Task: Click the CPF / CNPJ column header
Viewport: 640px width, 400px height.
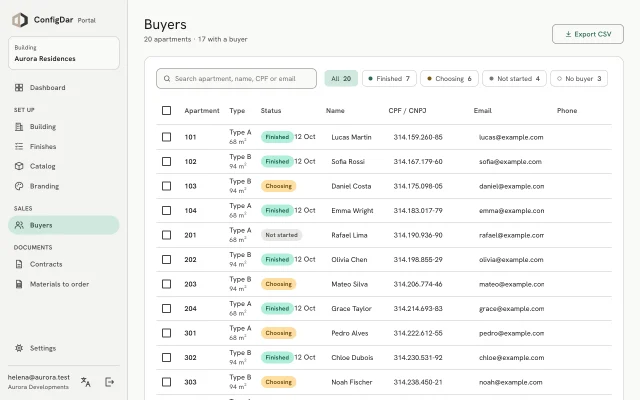Action: (407, 111)
